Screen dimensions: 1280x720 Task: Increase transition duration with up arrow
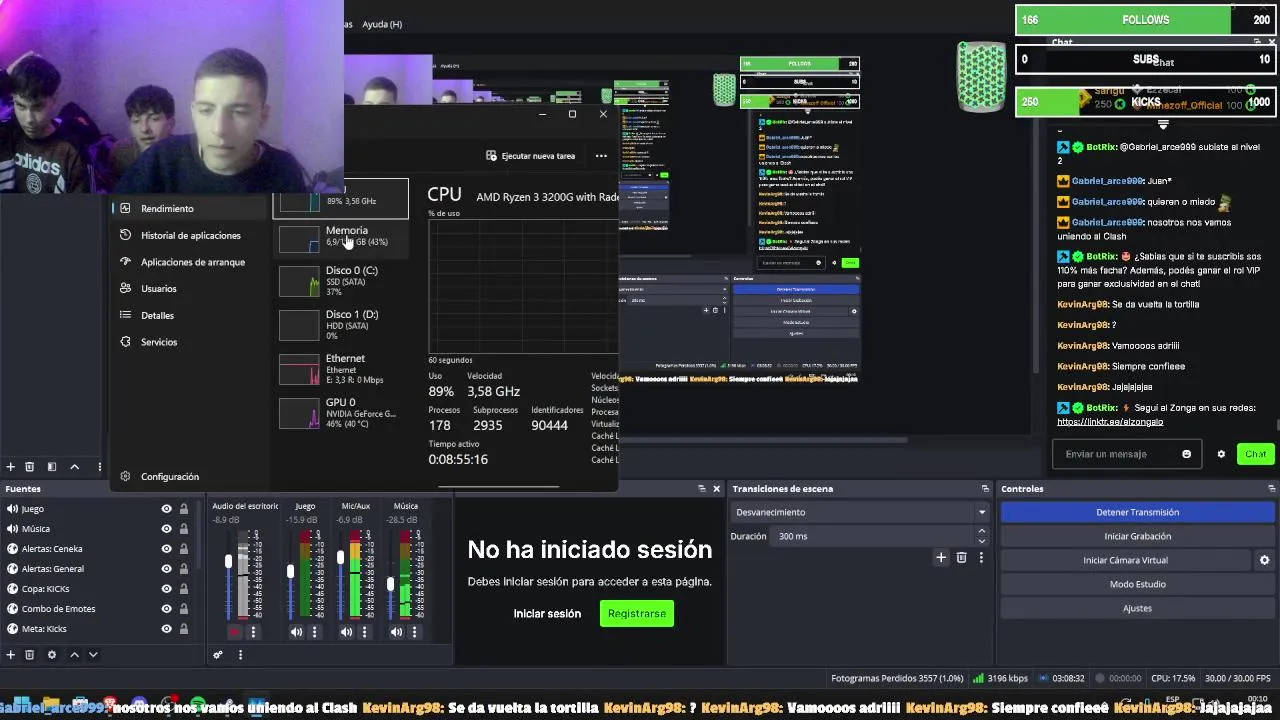point(981,531)
